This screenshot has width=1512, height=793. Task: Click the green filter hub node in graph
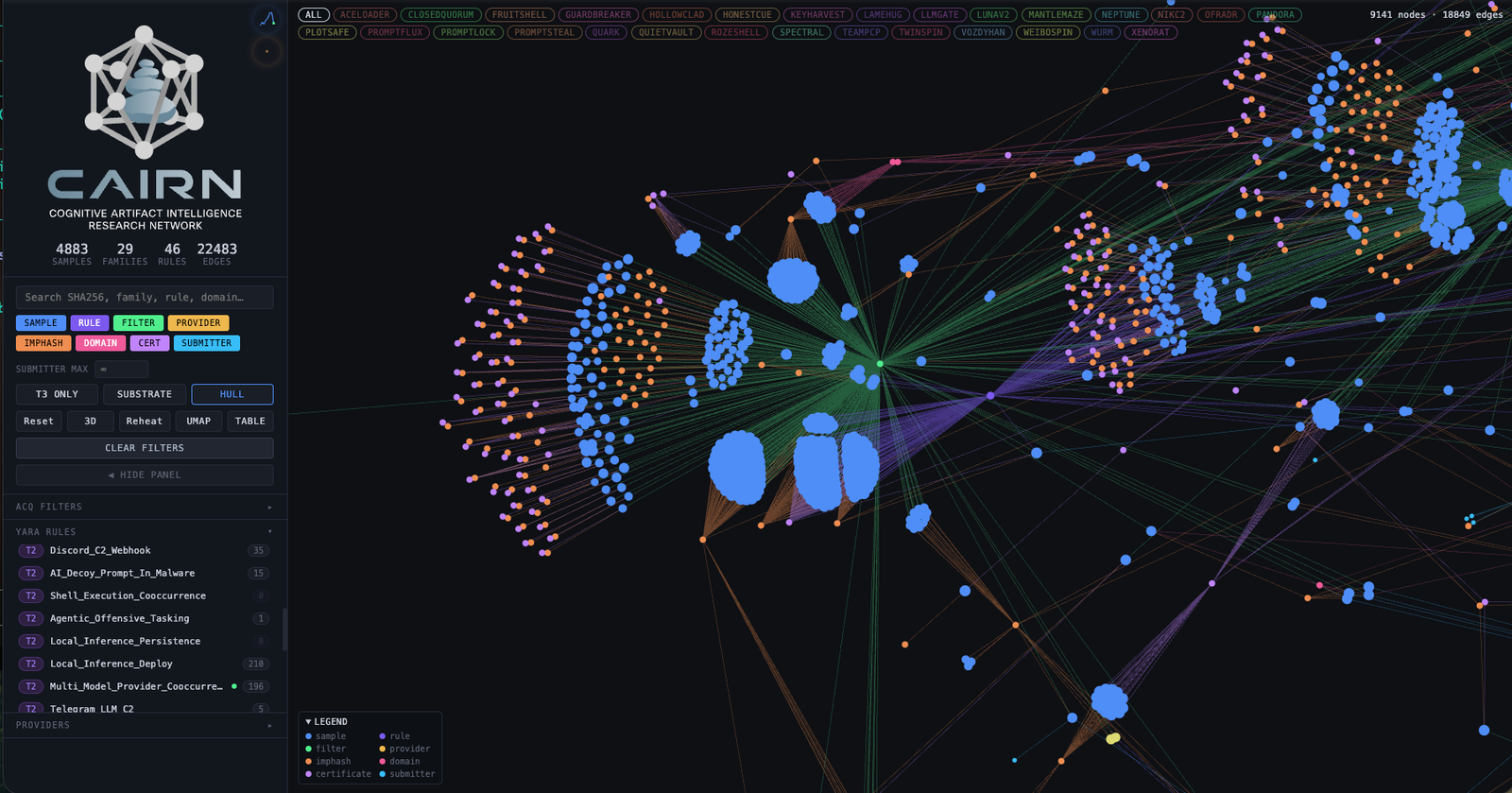pyautogui.click(x=880, y=364)
